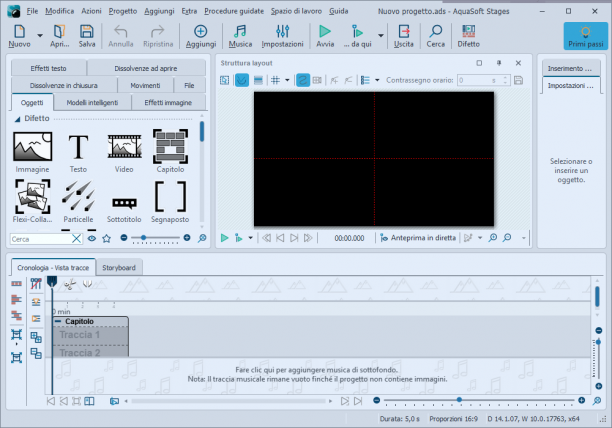The height and width of the screenshot is (428, 612).
Task: Collapse the Difetto group in toolbox
Action: (17, 119)
